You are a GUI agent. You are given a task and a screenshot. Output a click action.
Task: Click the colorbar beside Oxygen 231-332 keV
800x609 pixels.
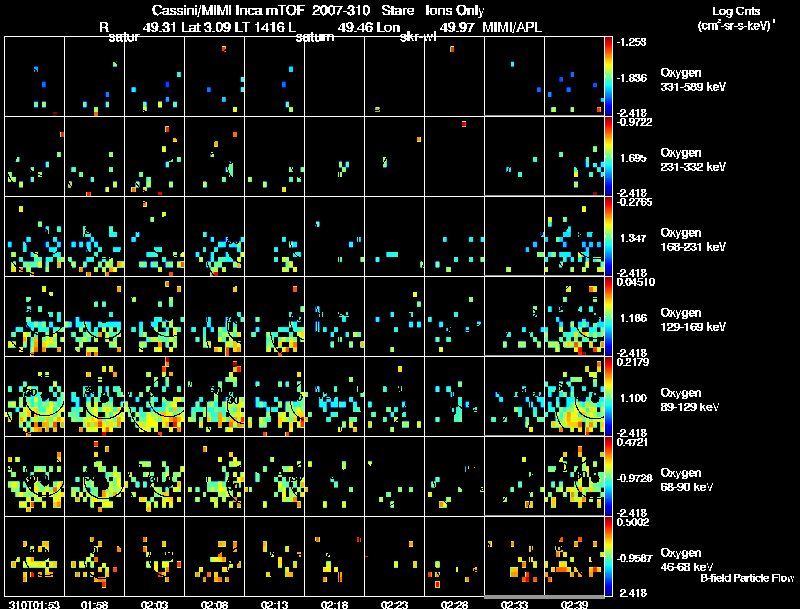[x=608, y=156]
